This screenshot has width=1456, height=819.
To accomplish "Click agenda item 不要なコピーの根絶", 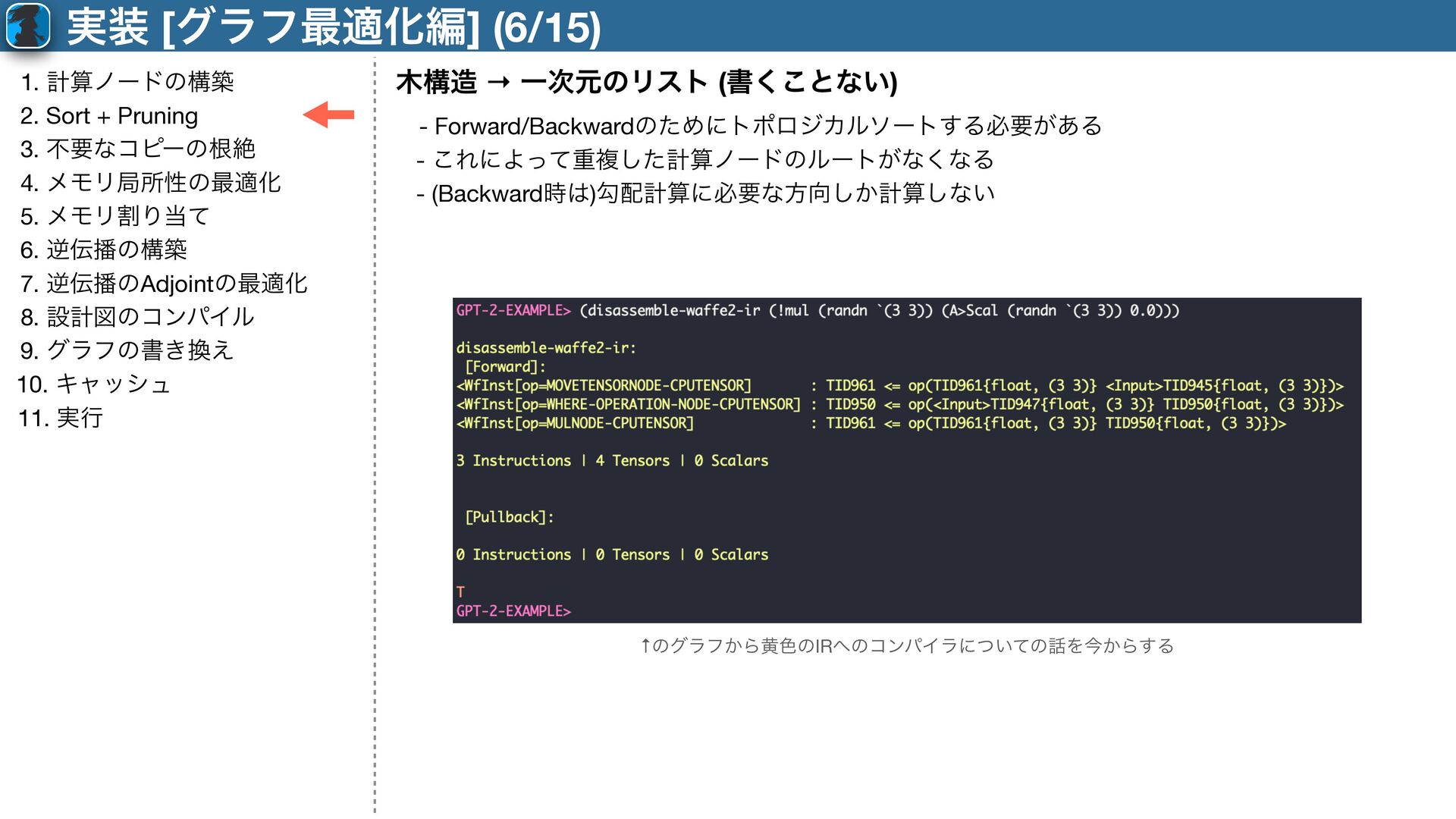I will click(x=138, y=149).
